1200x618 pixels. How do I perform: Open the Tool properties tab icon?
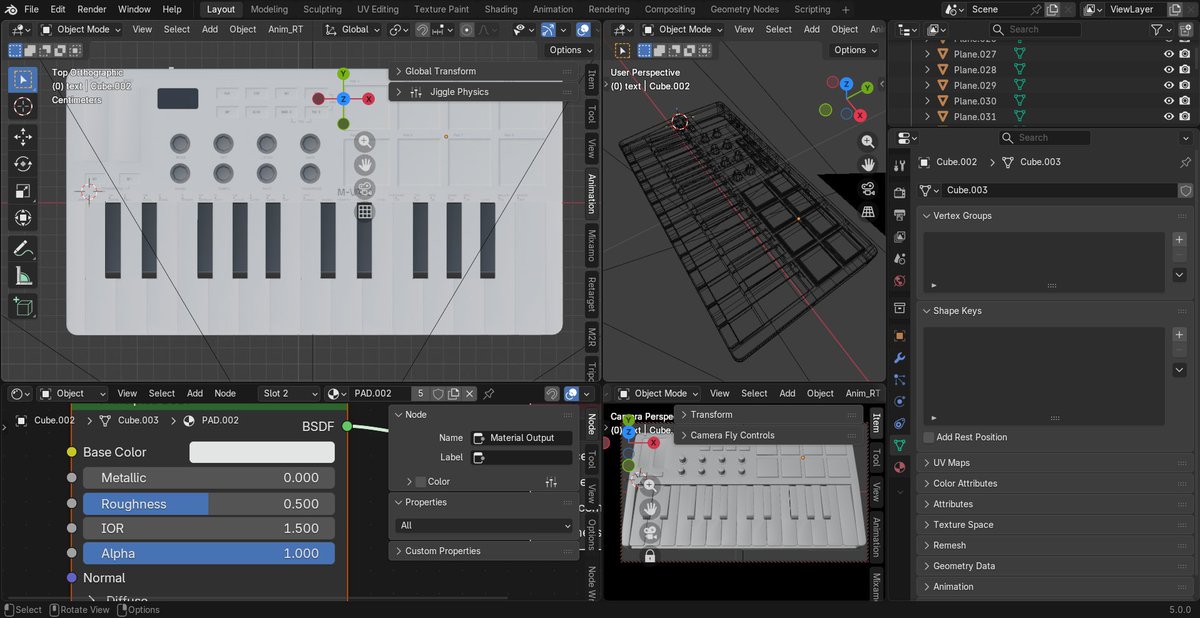899,166
